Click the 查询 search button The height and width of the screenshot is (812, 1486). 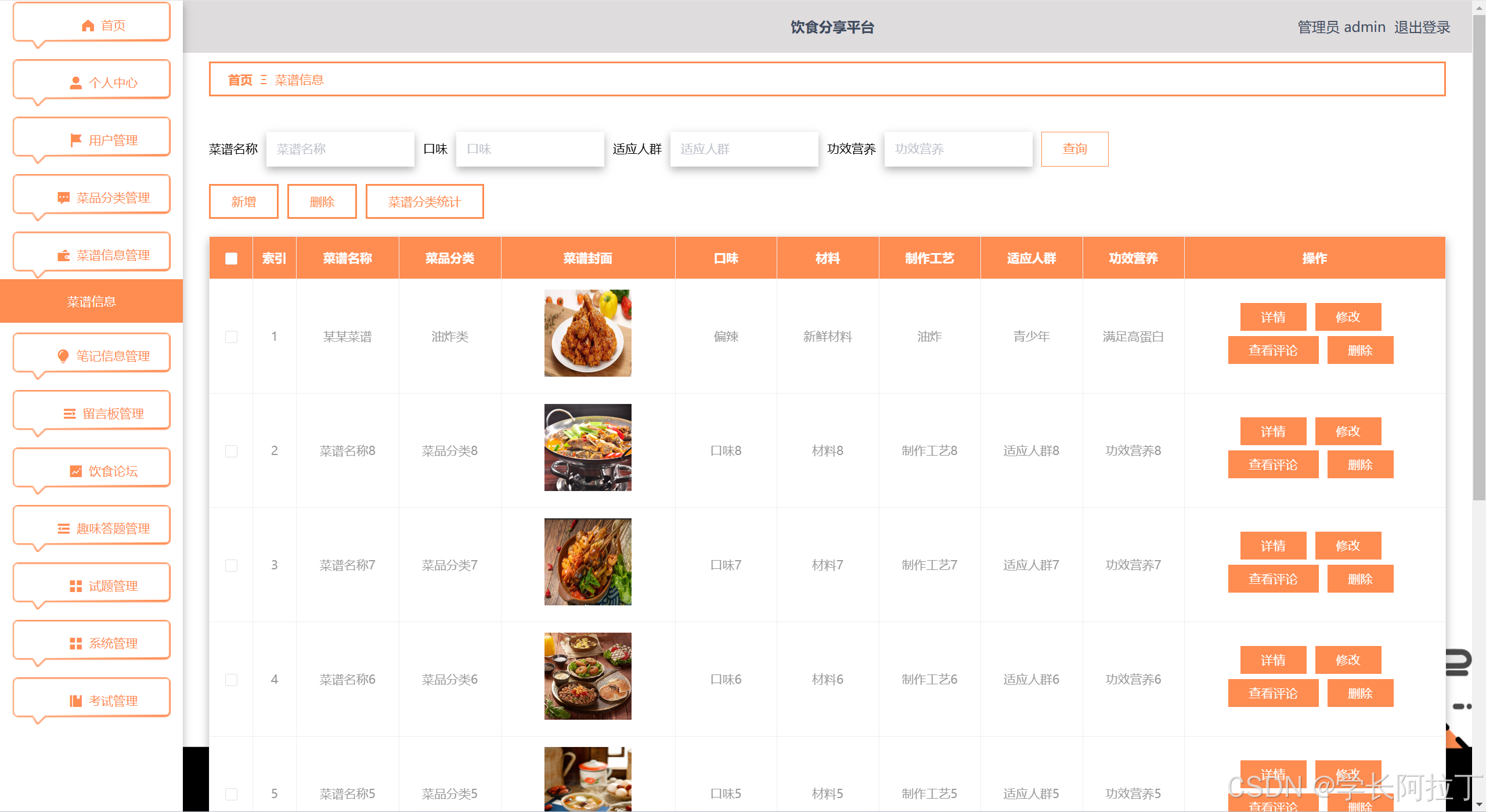coord(1074,149)
